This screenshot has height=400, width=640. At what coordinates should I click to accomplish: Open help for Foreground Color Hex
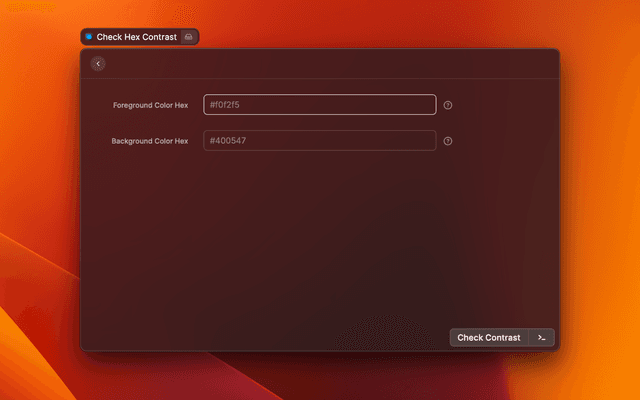(448, 105)
